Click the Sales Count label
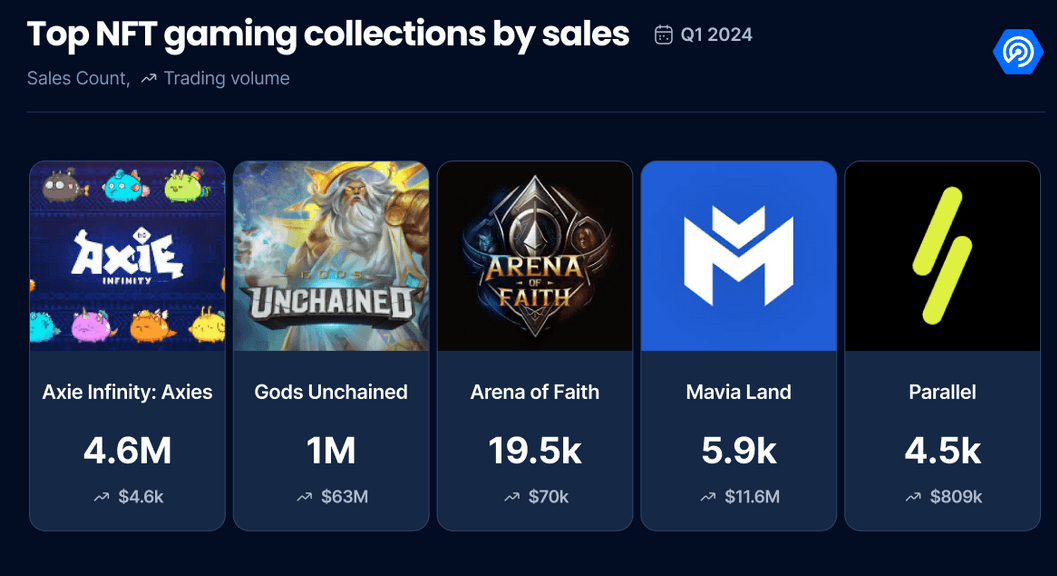 pyautogui.click(x=78, y=78)
